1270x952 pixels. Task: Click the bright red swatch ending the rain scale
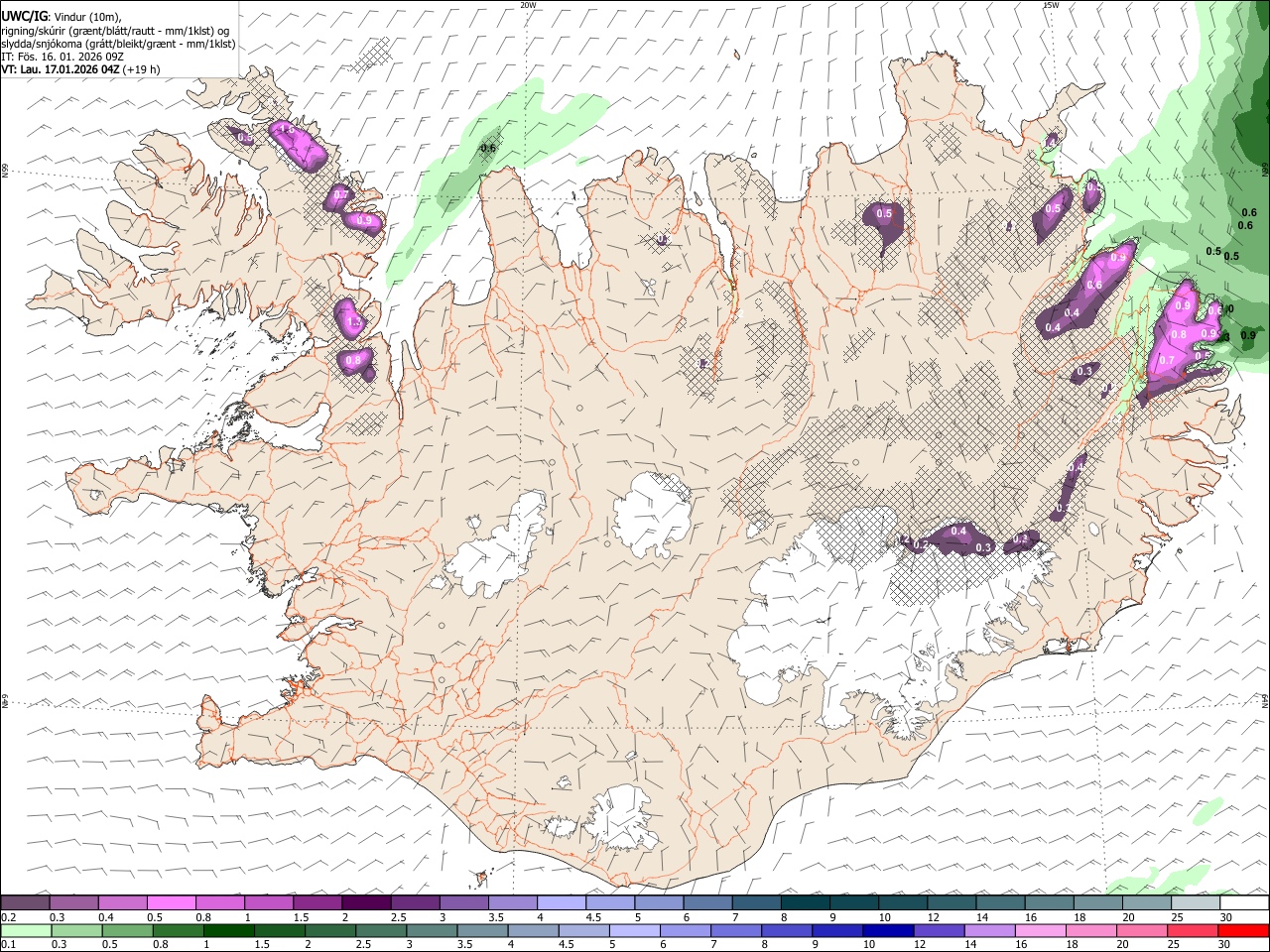click(1244, 931)
